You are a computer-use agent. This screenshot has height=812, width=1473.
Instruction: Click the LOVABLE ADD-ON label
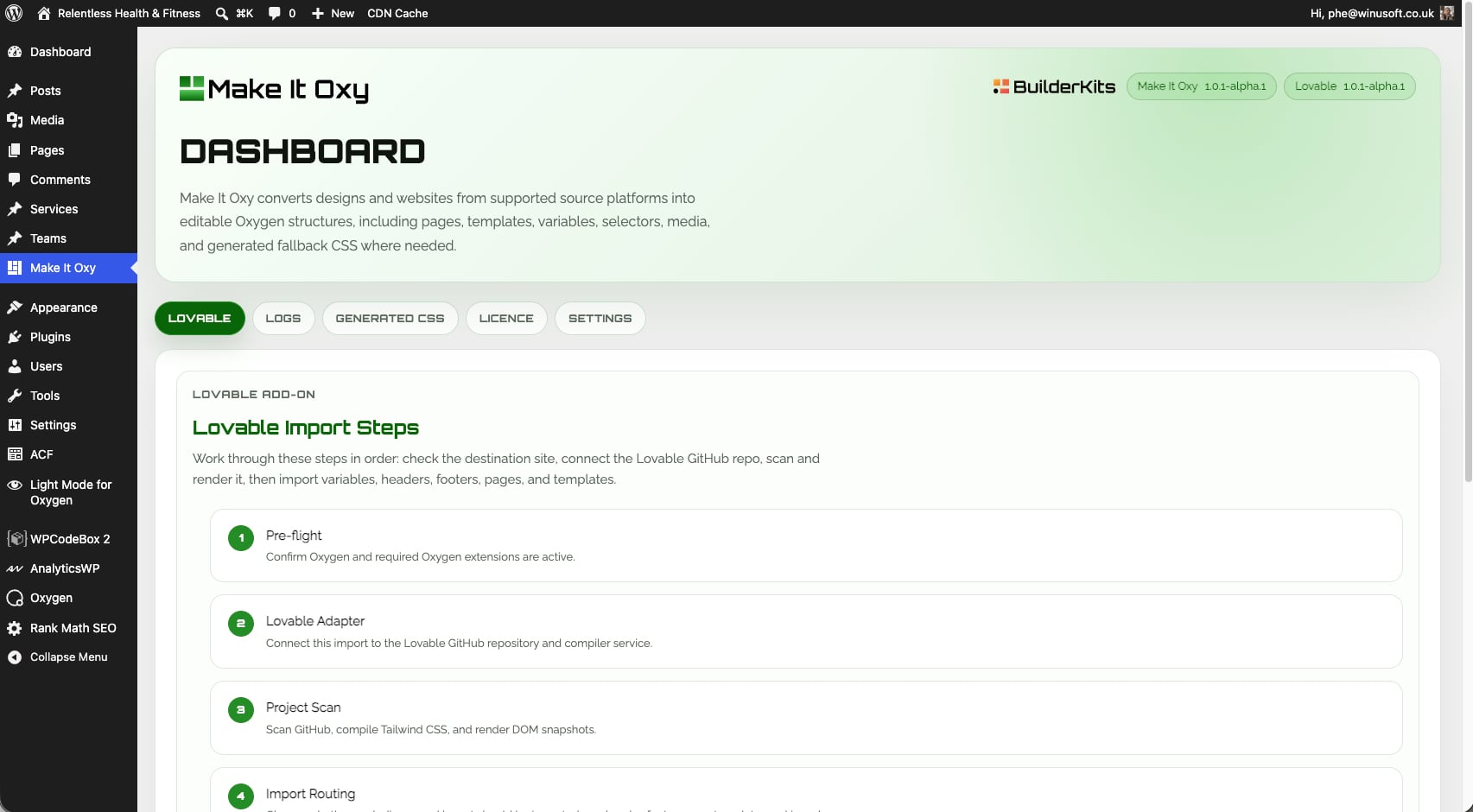click(254, 394)
